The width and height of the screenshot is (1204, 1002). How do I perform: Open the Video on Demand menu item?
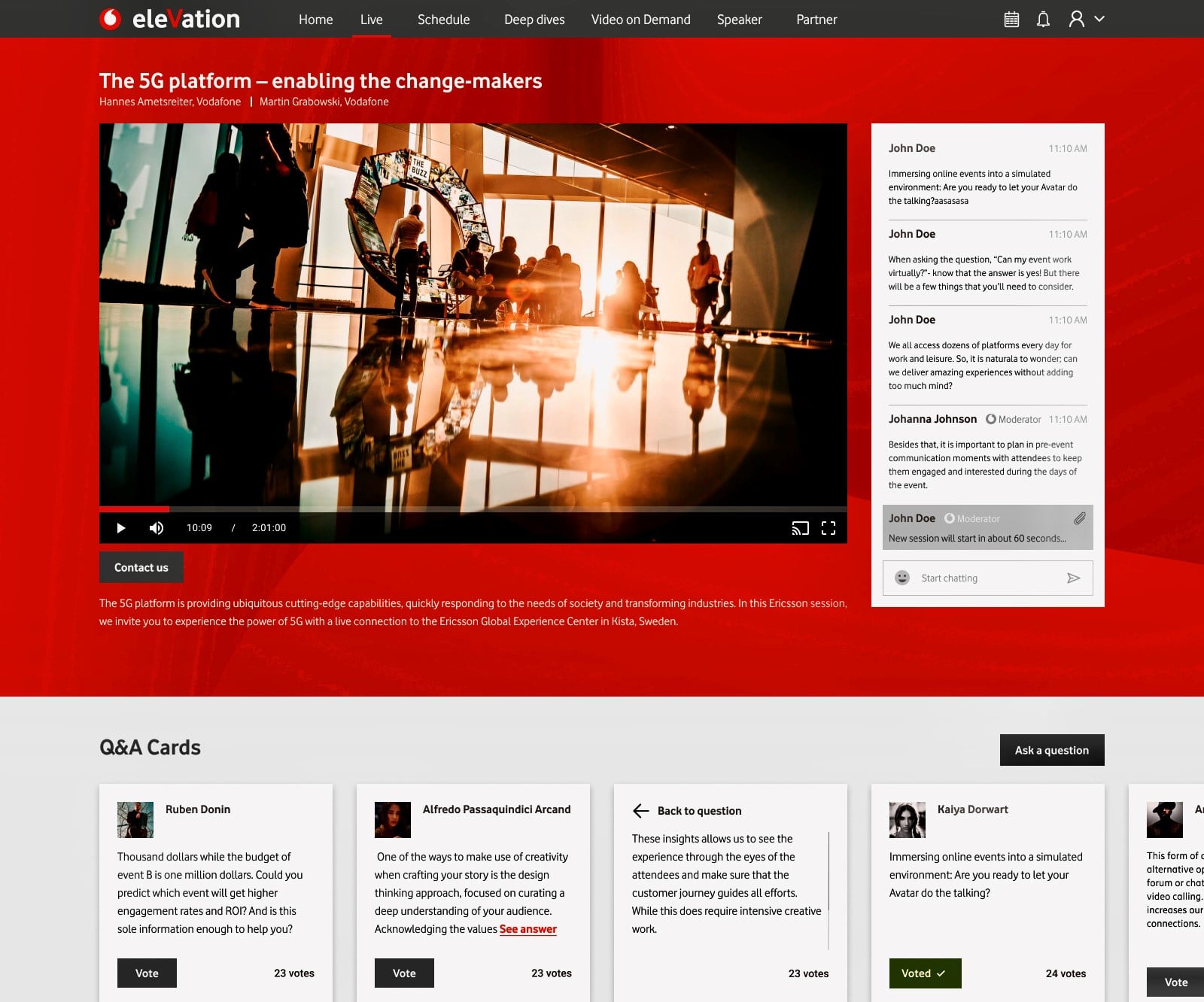tap(640, 20)
